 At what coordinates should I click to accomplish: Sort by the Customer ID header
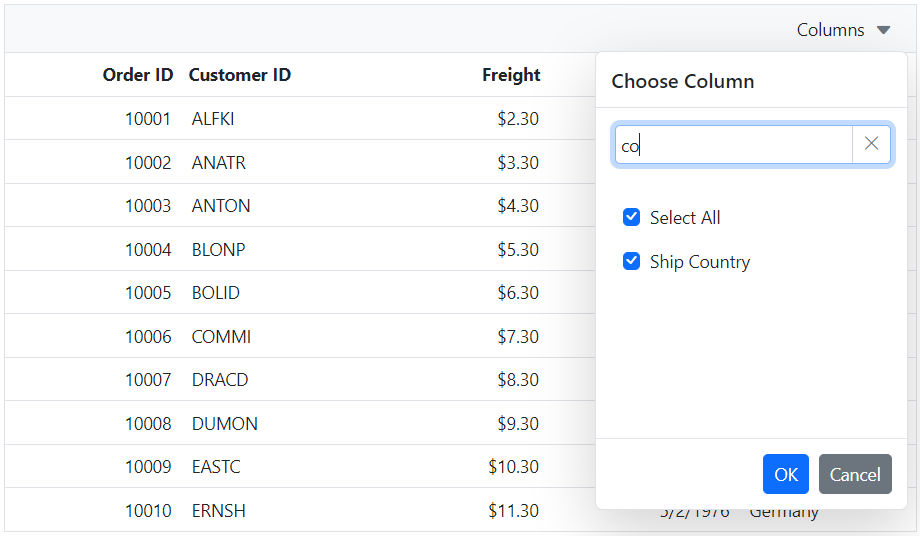pos(239,75)
